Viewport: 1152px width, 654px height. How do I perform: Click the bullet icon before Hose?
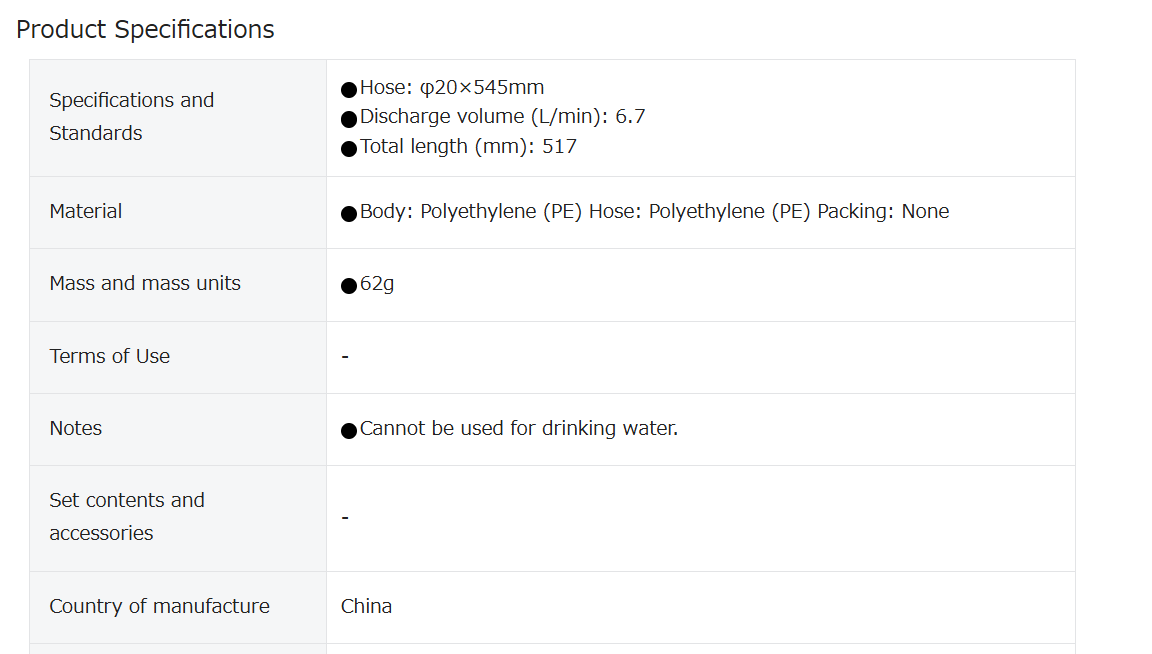[x=349, y=90]
